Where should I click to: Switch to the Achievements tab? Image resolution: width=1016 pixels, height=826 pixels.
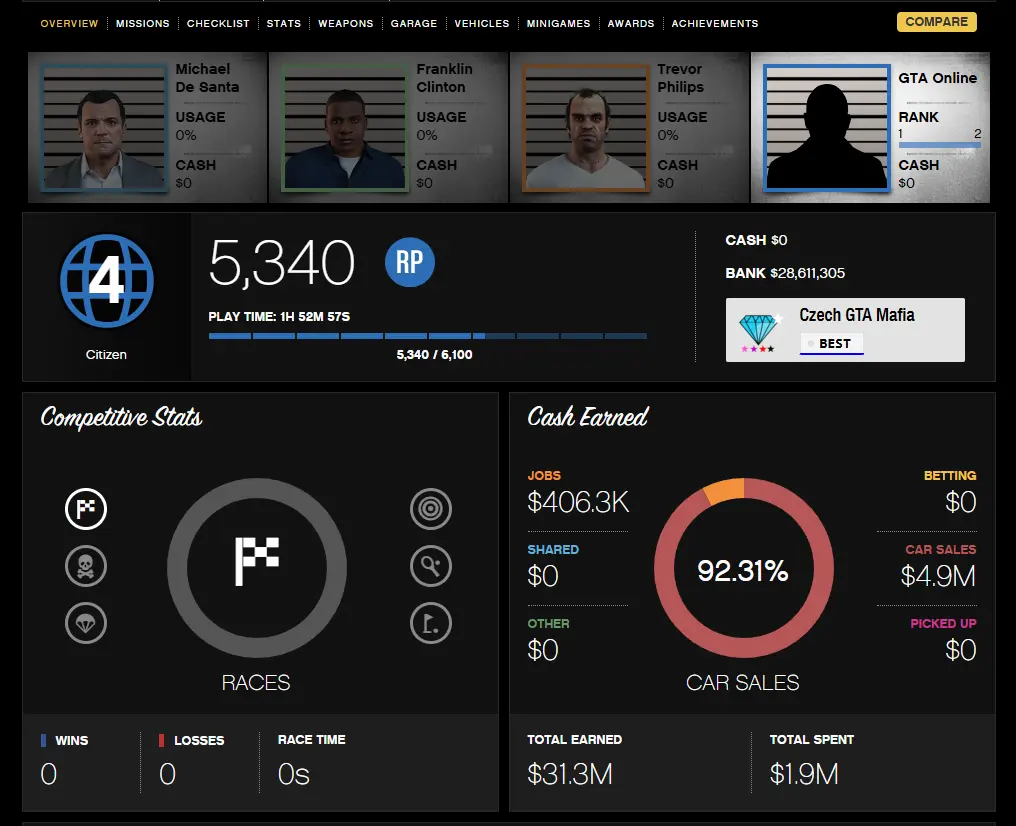[x=715, y=23]
